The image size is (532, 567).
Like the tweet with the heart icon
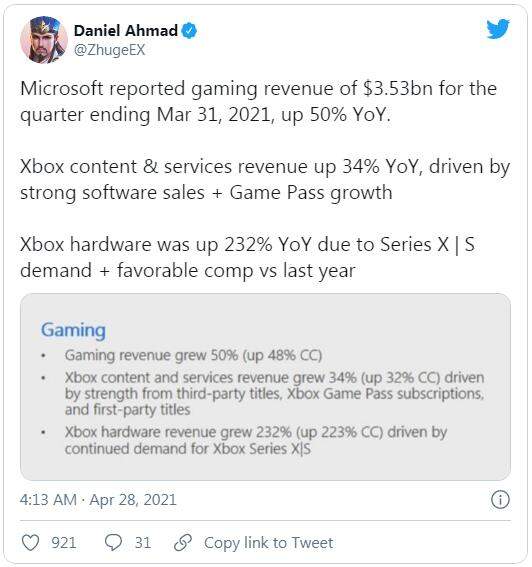click(30, 542)
